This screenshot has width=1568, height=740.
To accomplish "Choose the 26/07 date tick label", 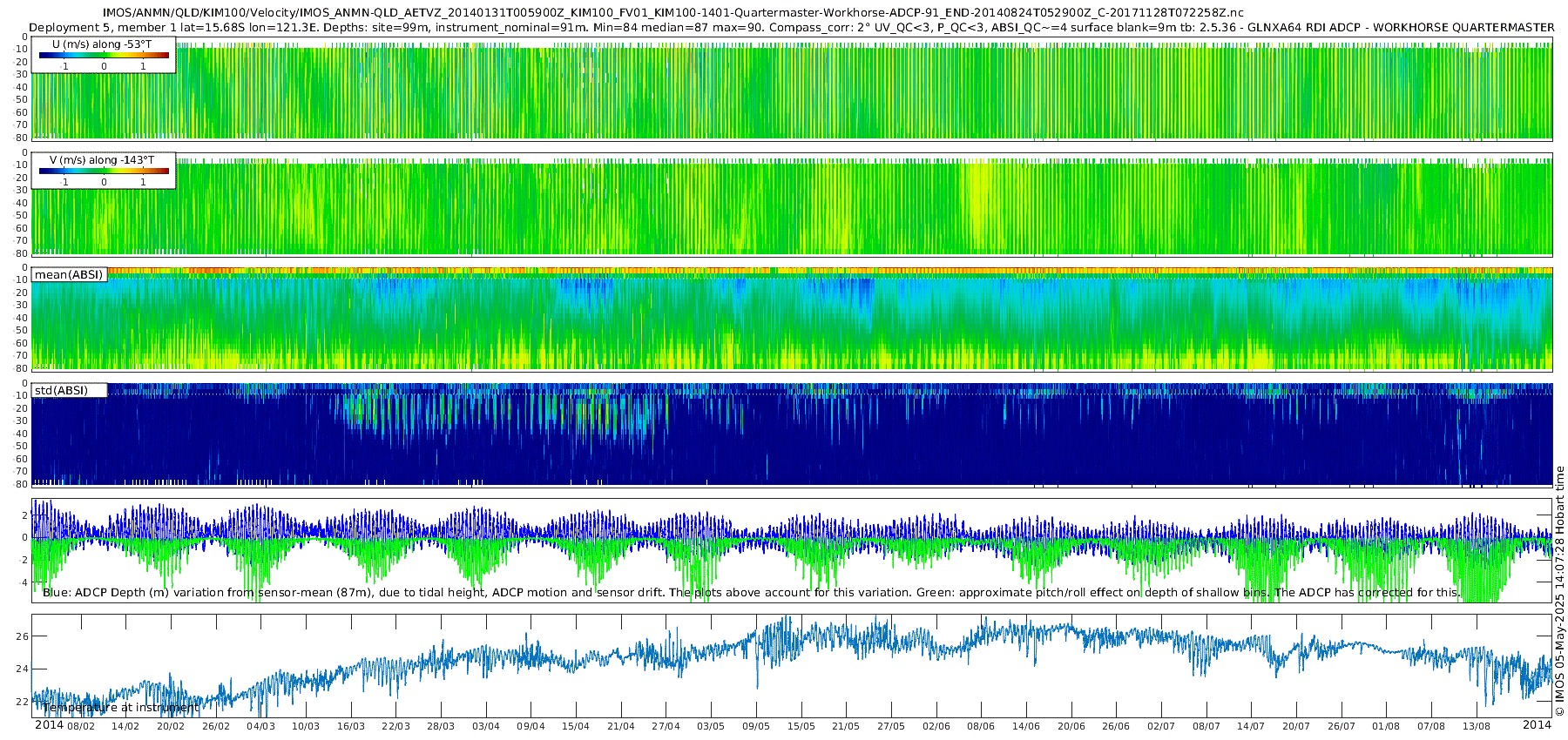I will [x=1341, y=726].
